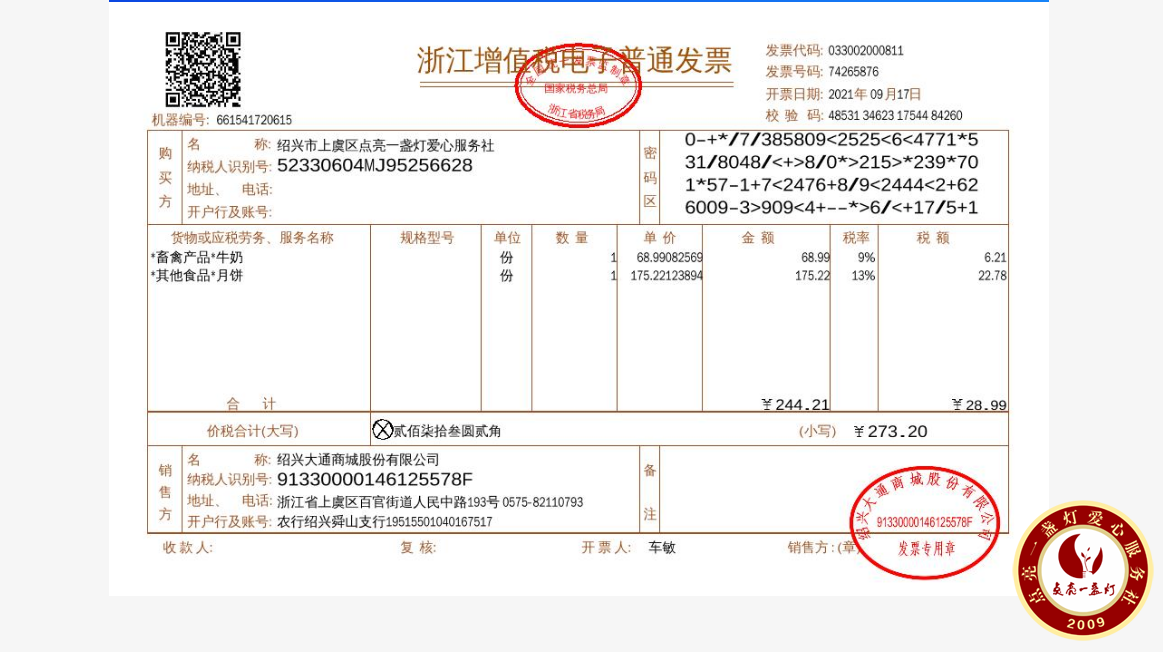Click the 价税合计(大写) label
Viewport: 1163px width, 652px height.
pos(252,431)
